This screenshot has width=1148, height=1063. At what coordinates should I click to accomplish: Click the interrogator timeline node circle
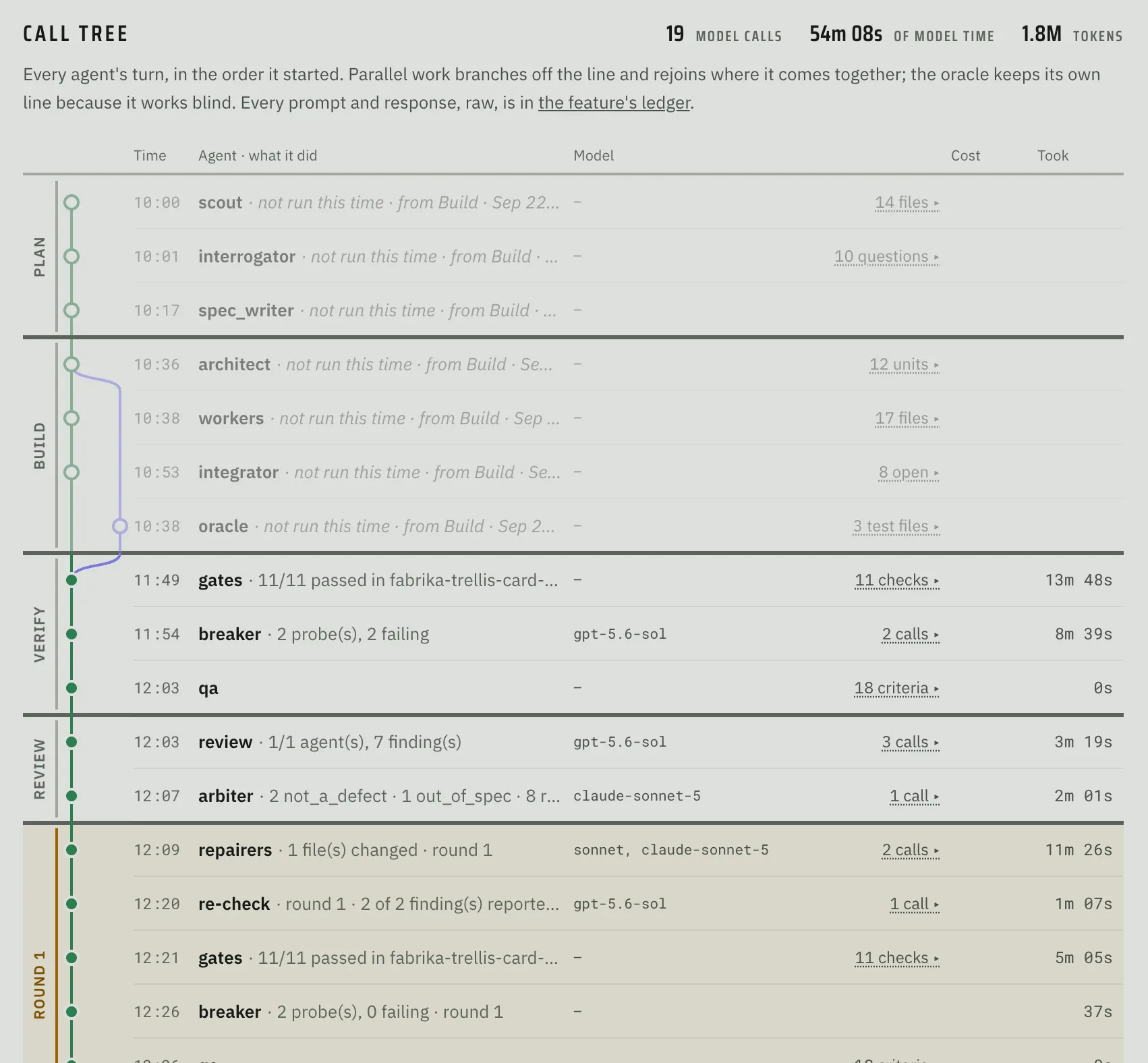pyautogui.click(x=71, y=256)
